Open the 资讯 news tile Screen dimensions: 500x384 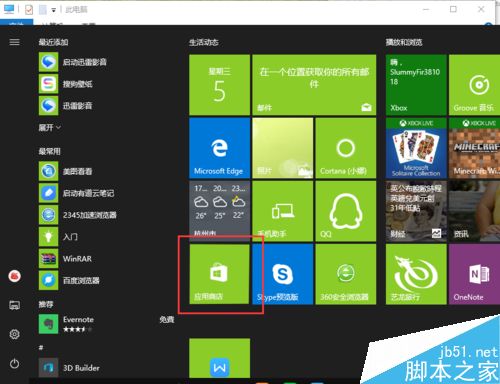tap(474, 211)
